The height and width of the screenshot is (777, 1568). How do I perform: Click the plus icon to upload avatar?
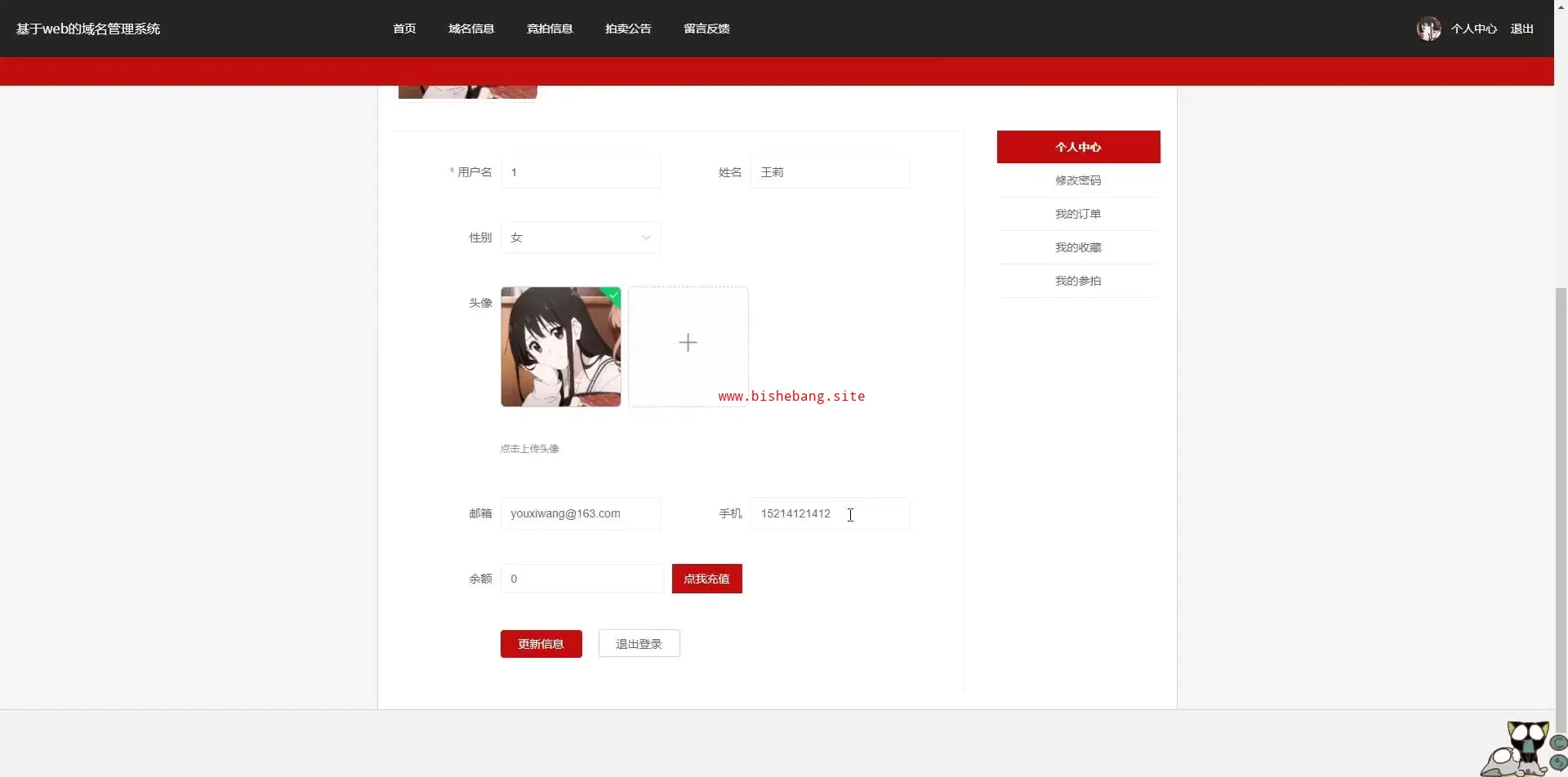coord(688,343)
